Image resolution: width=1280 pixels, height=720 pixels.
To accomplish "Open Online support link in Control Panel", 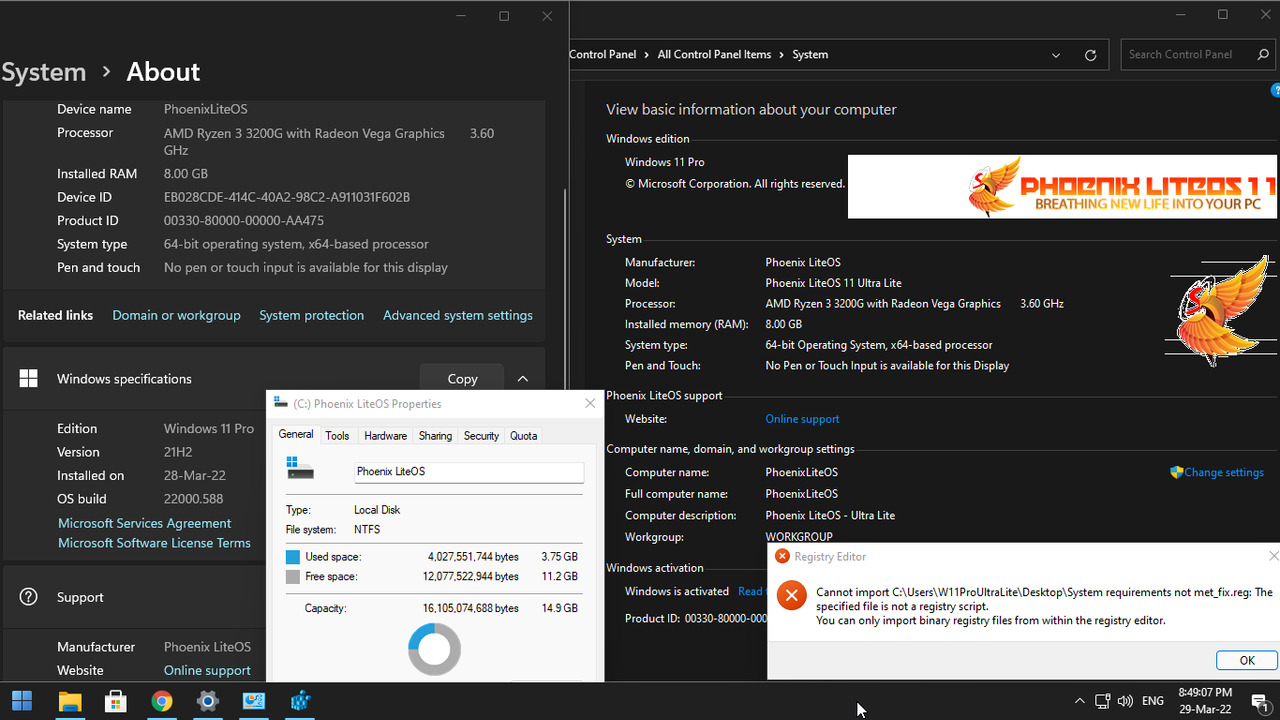I will [802, 419].
